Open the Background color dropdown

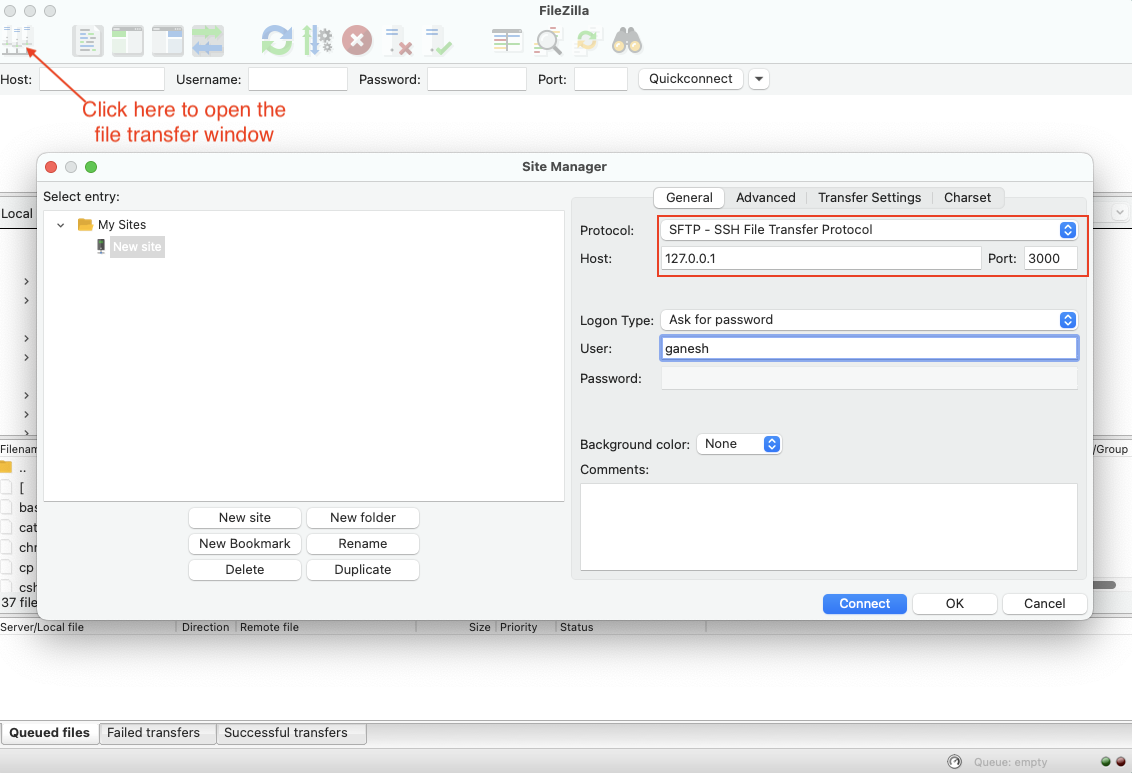(739, 444)
